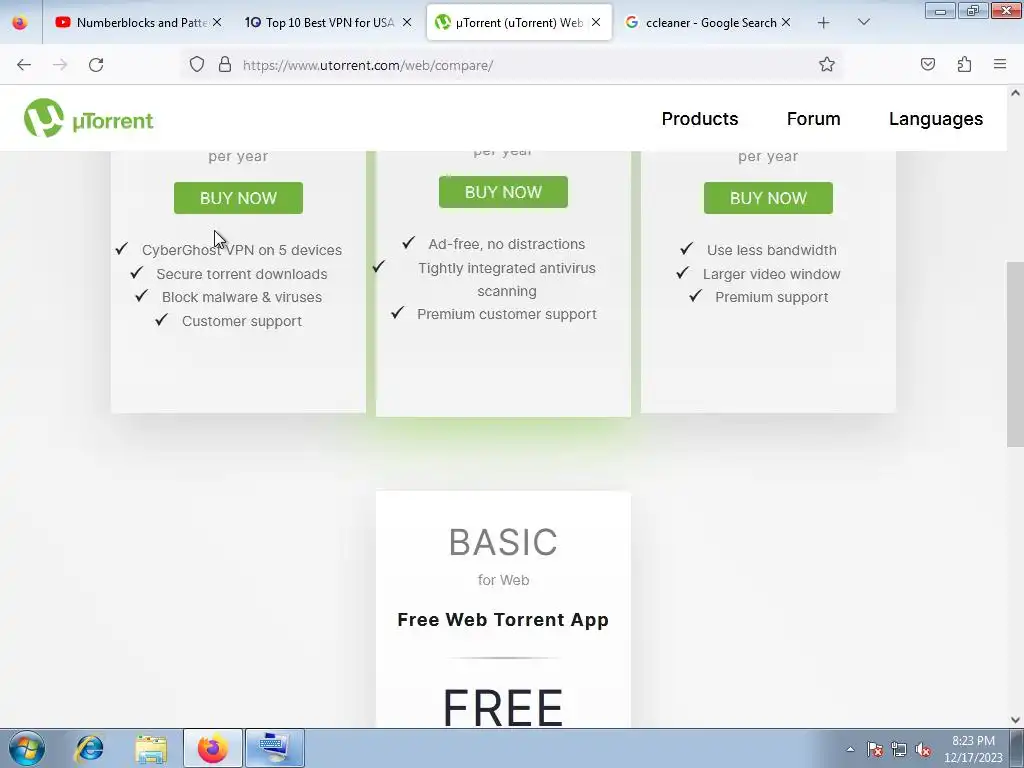
Task: Save page to Pocket
Action: pos(928,65)
